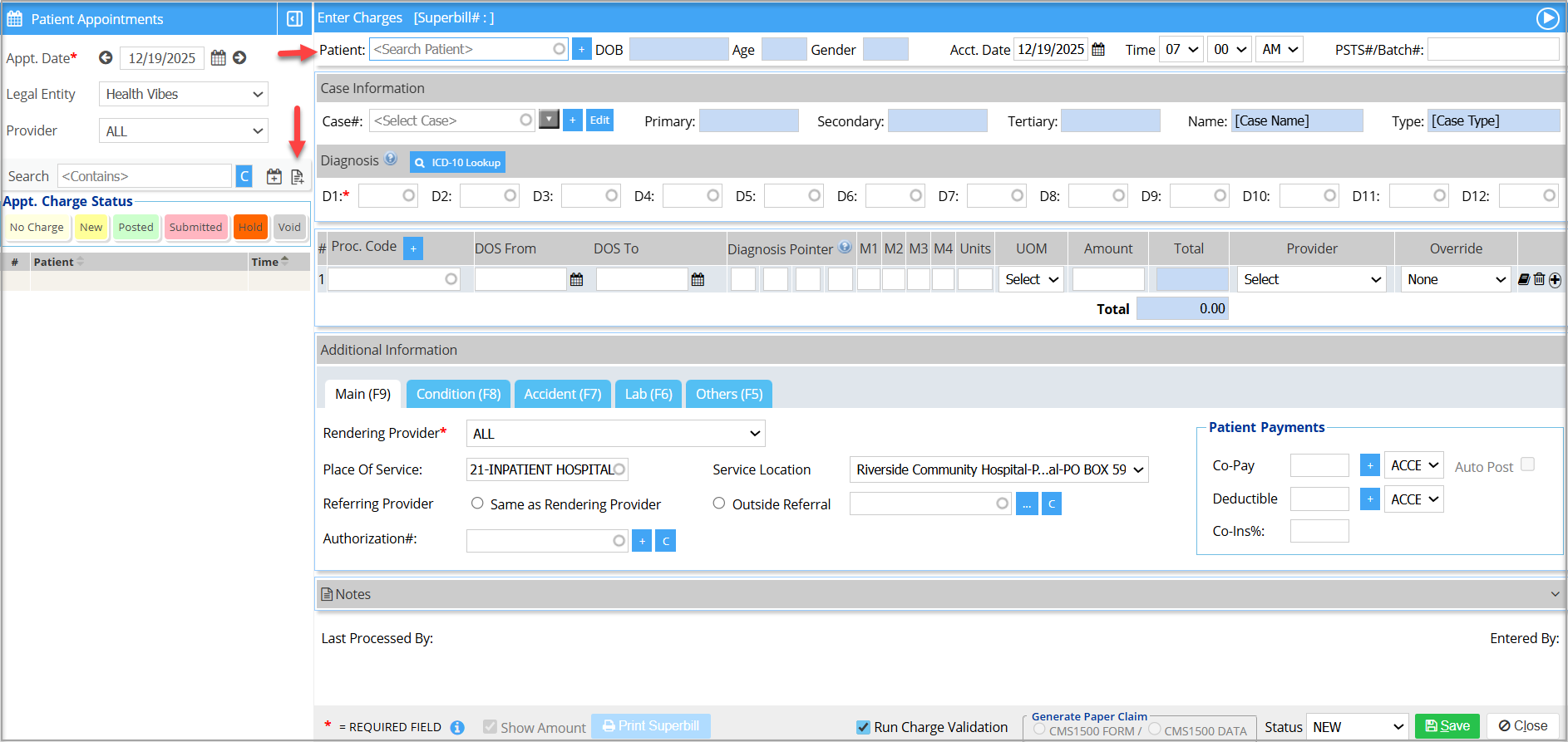The width and height of the screenshot is (1568, 742).
Task: Select Same as Rendering Provider option
Action: click(x=477, y=503)
